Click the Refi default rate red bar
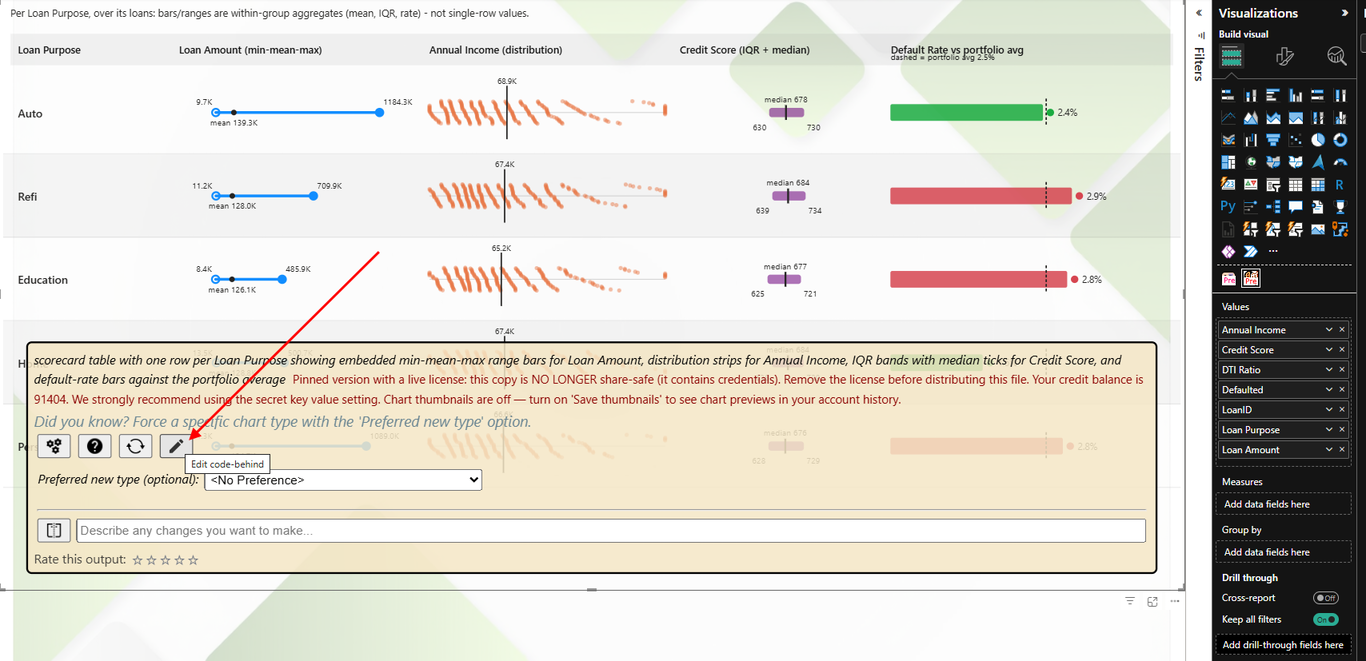Image resolution: width=1366 pixels, height=661 pixels. click(x=980, y=196)
